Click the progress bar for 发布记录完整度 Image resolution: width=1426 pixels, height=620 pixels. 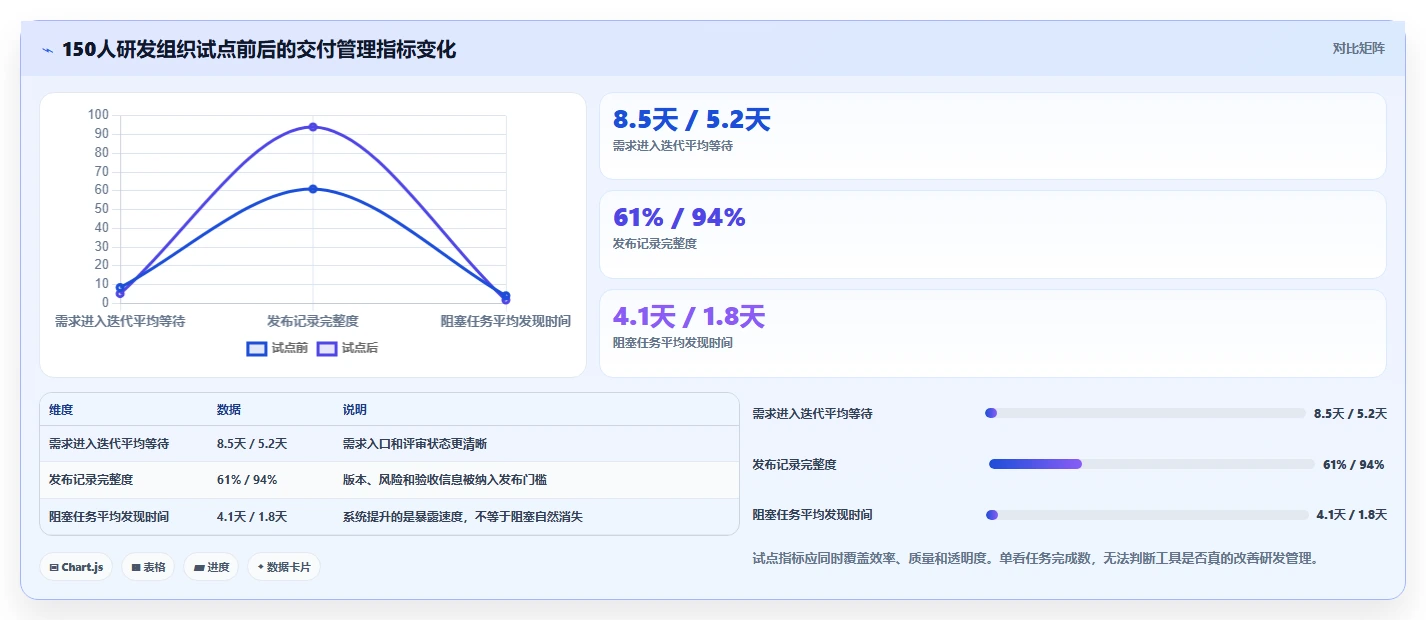click(x=1151, y=464)
